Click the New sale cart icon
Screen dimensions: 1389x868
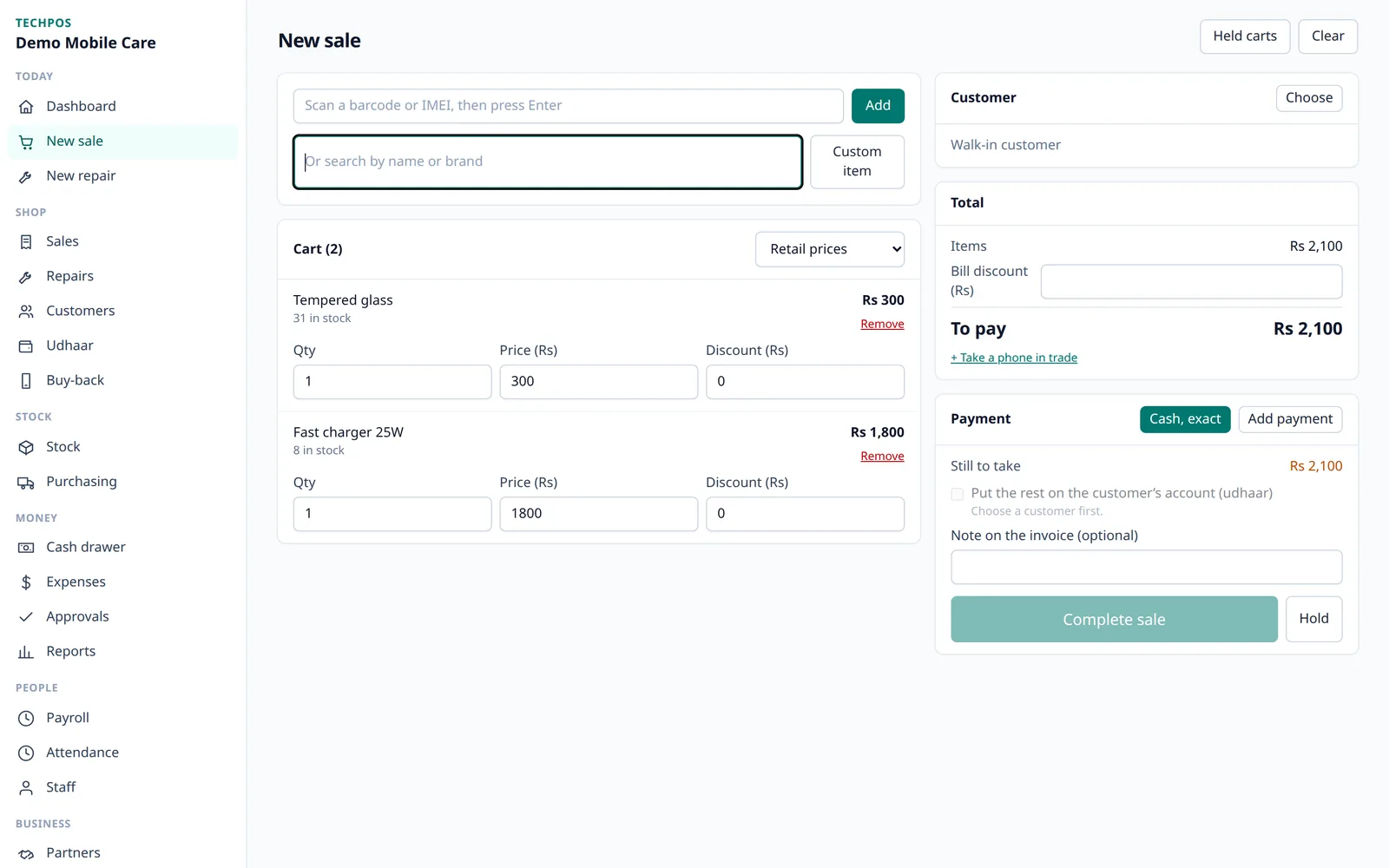pyautogui.click(x=26, y=141)
